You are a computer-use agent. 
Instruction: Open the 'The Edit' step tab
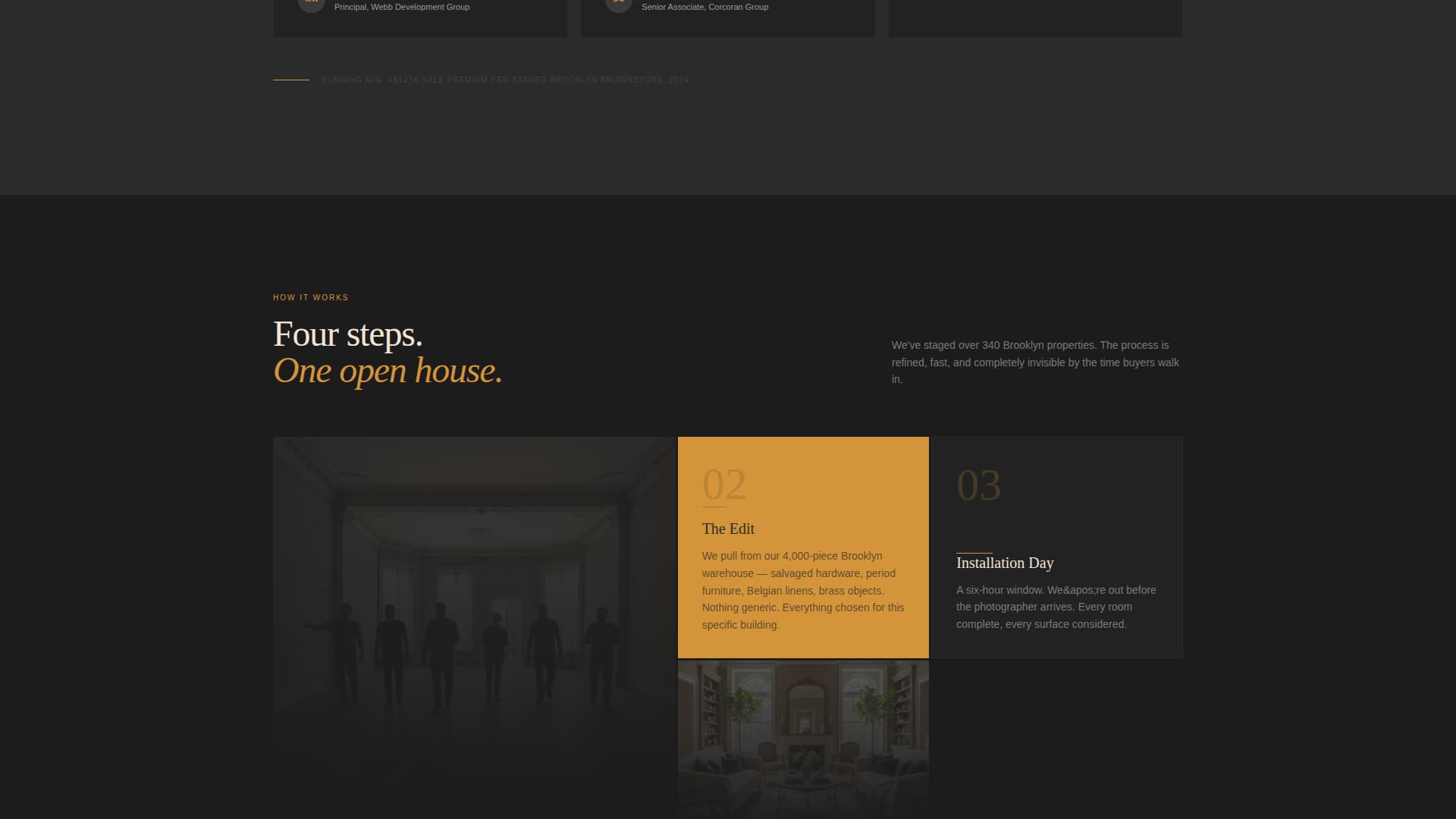728,529
